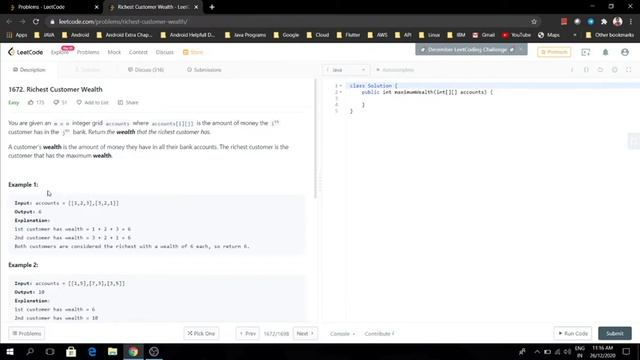Viewport: 640px width, 360px height.
Task: Open the Contest nav item
Action: 138,52
